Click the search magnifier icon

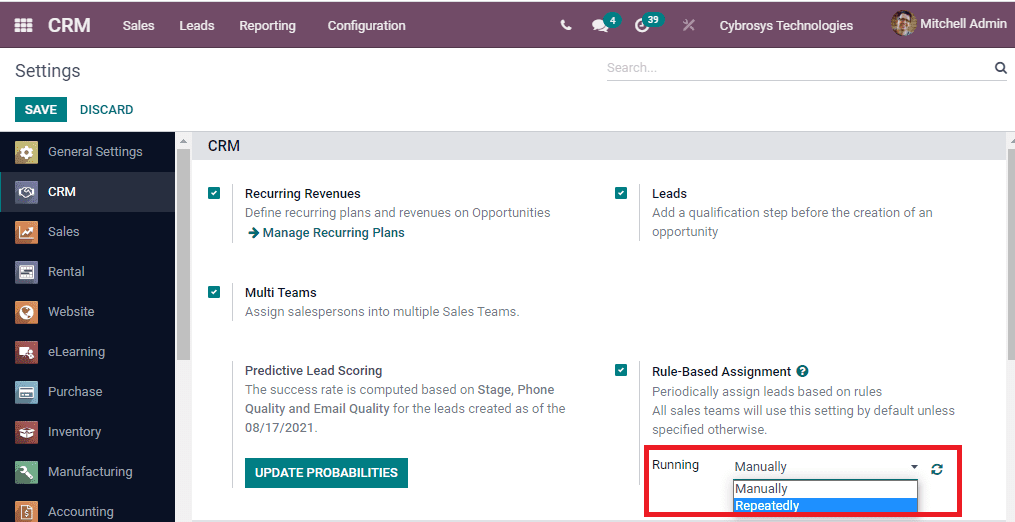(x=1000, y=68)
